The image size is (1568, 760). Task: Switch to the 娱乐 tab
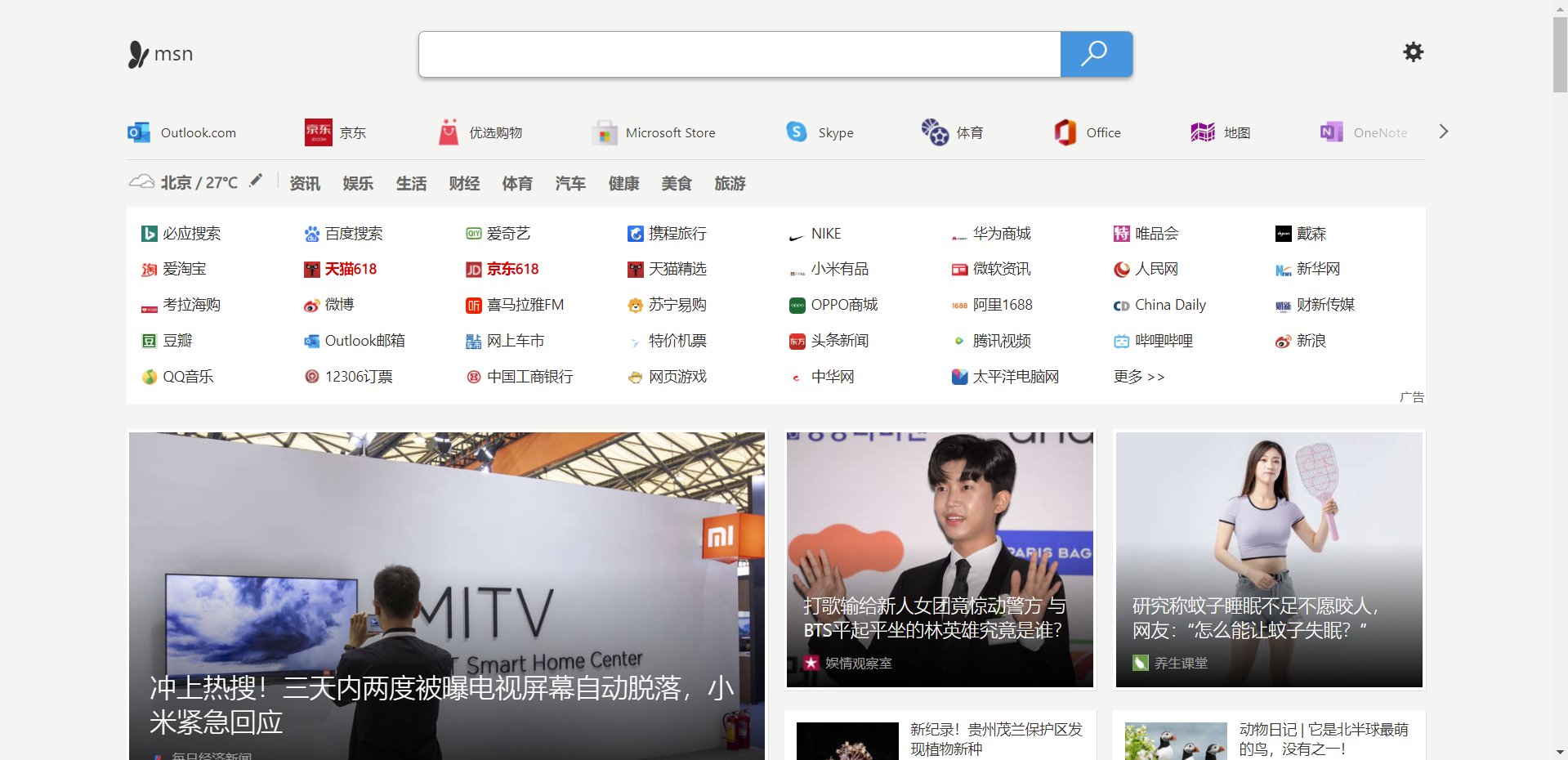[358, 183]
